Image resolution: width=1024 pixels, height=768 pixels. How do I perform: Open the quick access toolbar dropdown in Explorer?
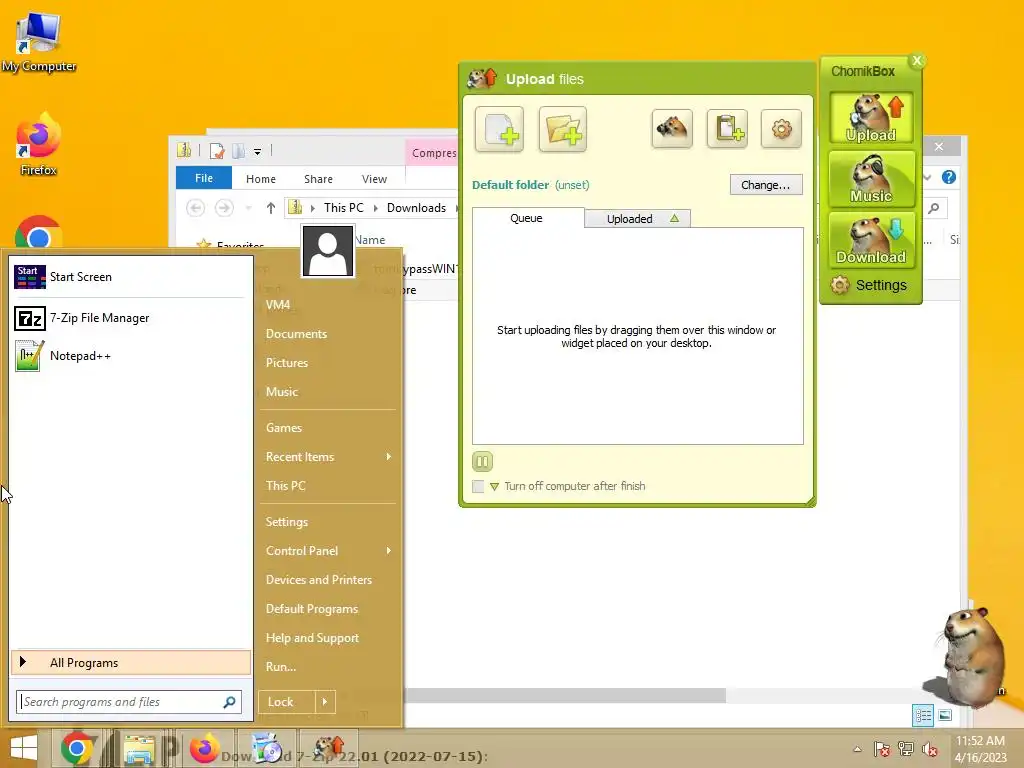click(257, 152)
